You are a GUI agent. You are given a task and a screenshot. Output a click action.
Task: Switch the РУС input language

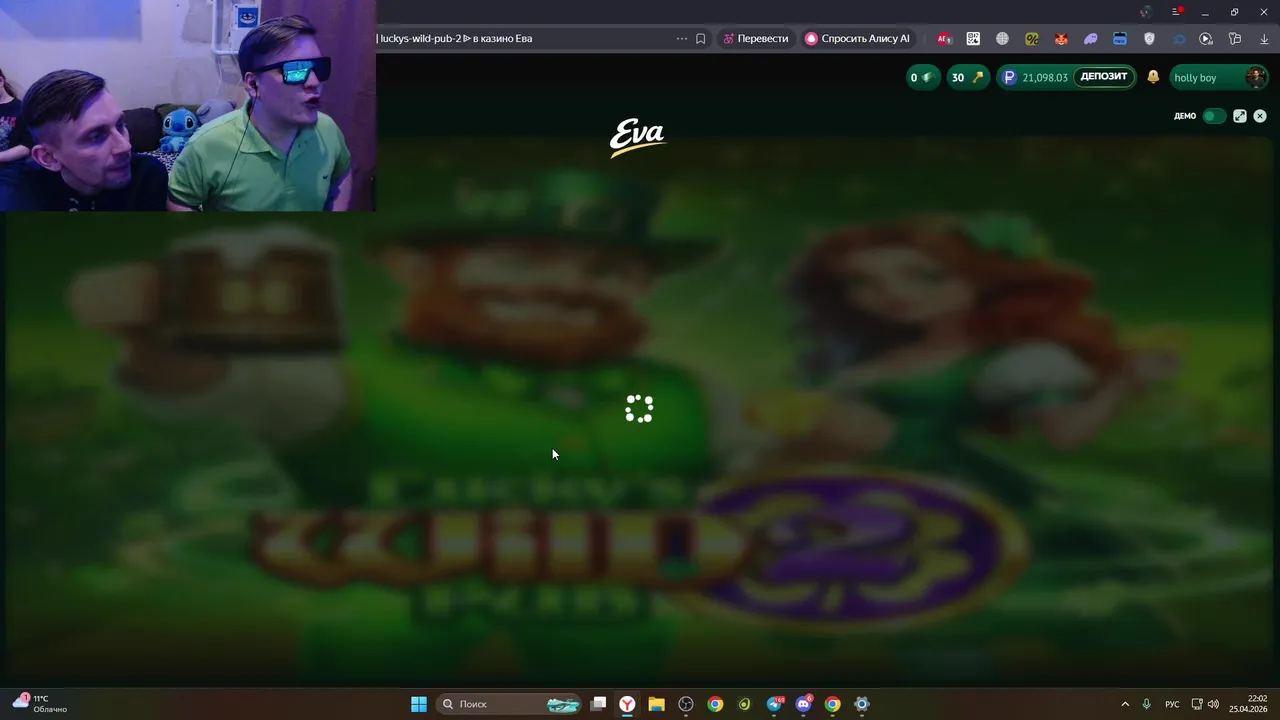coord(1172,704)
